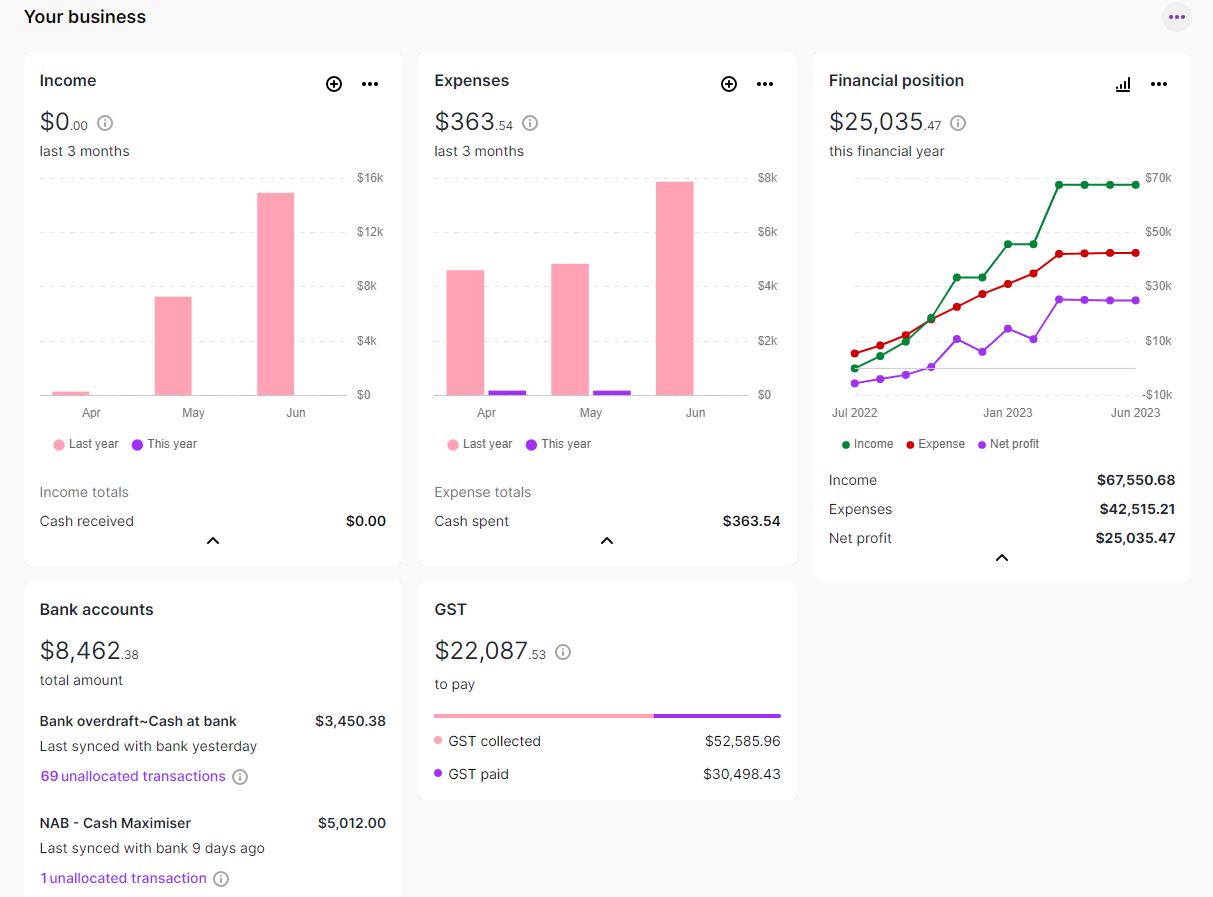1213x897 pixels.
Task: Open the Your business more options menu
Action: pyautogui.click(x=1177, y=17)
